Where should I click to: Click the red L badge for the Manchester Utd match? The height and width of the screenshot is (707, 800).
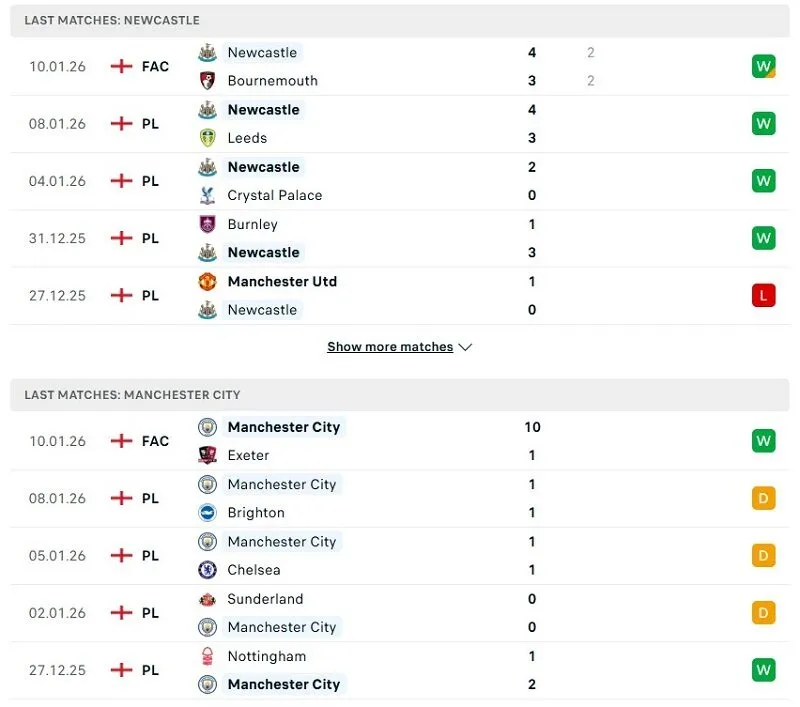coord(763,295)
